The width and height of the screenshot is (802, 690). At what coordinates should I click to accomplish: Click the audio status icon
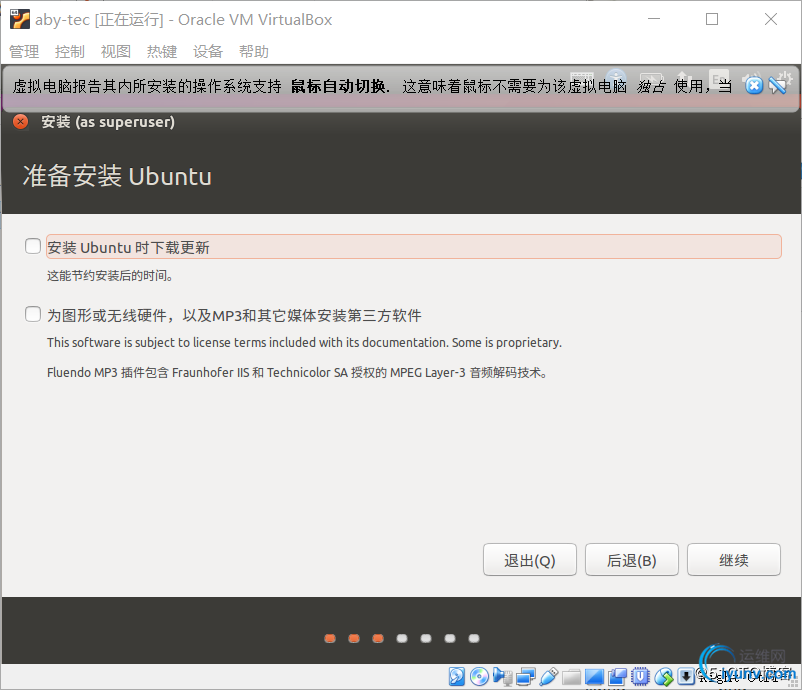point(502,676)
